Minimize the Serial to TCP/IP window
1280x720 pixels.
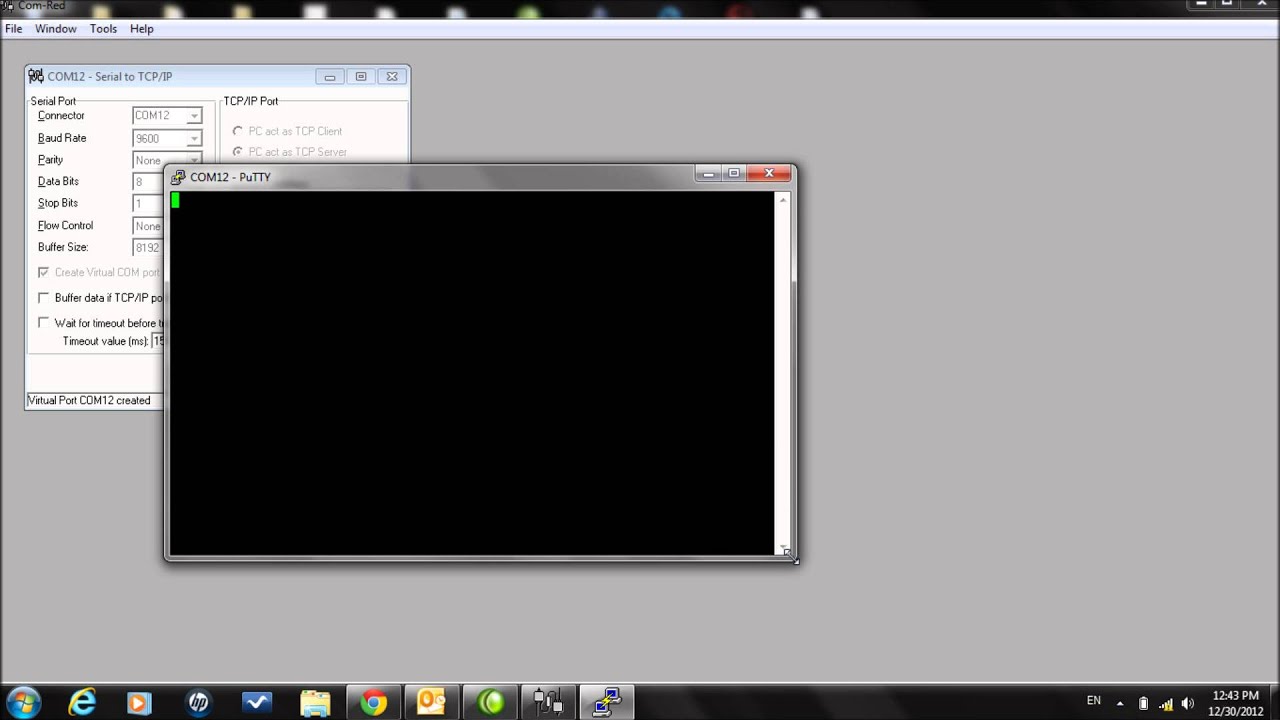pyautogui.click(x=330, y=76)
